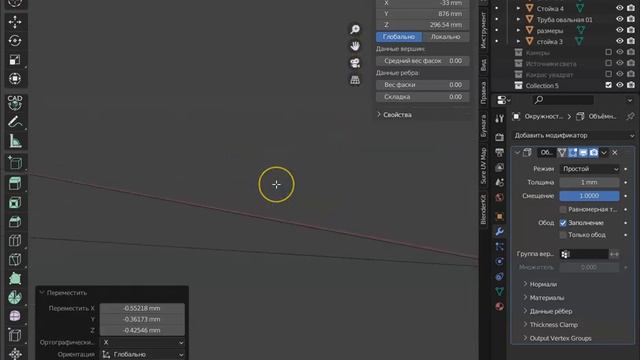Viewport: 640px width, 360px height.
Task: Toggle visibility of стойка 3
Action: coord(620,41)
